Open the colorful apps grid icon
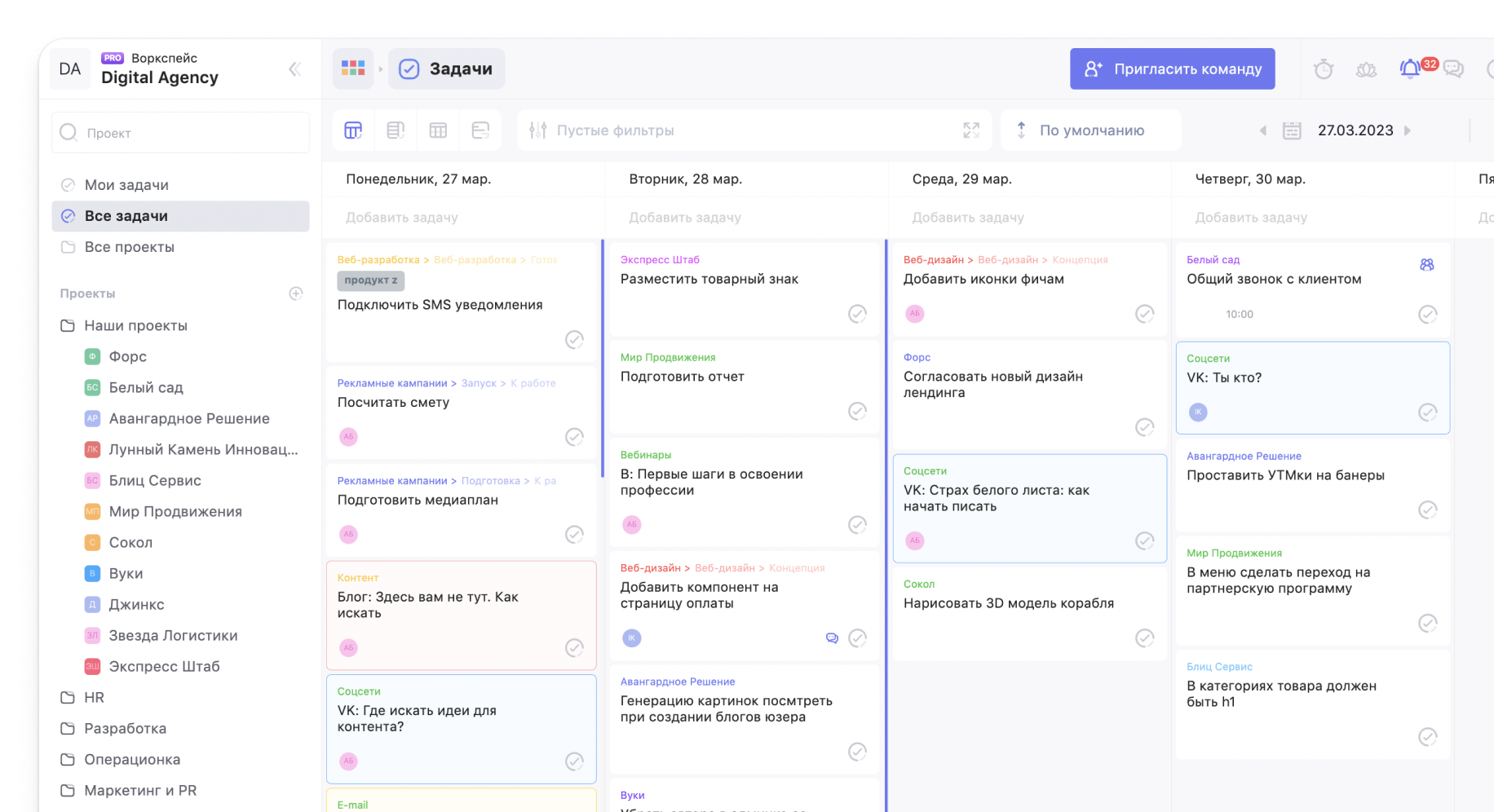1494x812 pixels. [353, 68]
